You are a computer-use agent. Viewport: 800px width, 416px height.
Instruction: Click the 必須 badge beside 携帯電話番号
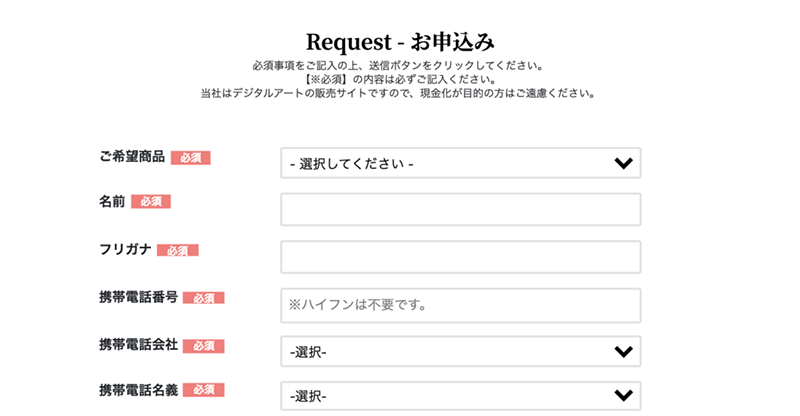(x=203, y=298)
